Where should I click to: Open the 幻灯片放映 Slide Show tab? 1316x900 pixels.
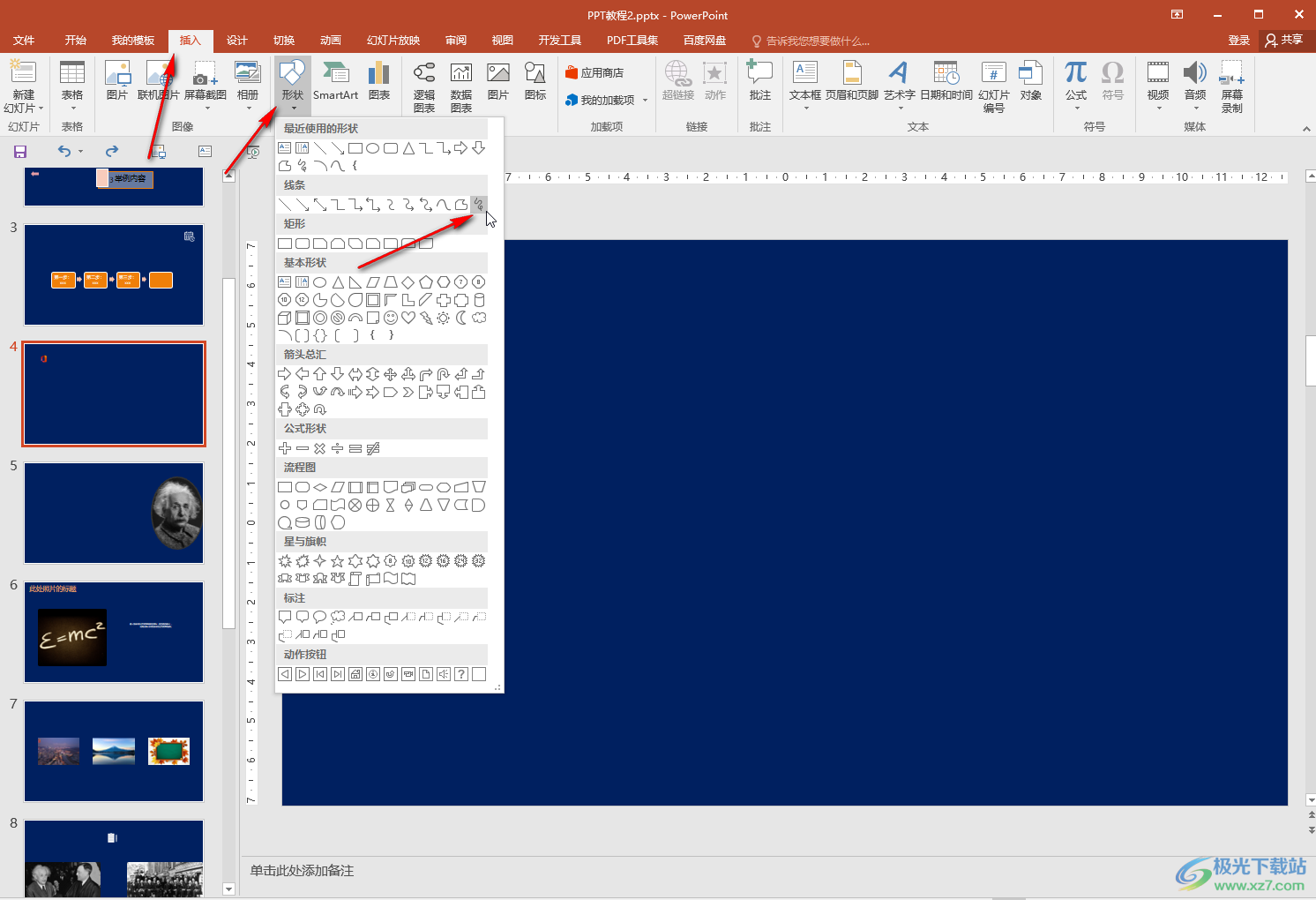[393, 41]
